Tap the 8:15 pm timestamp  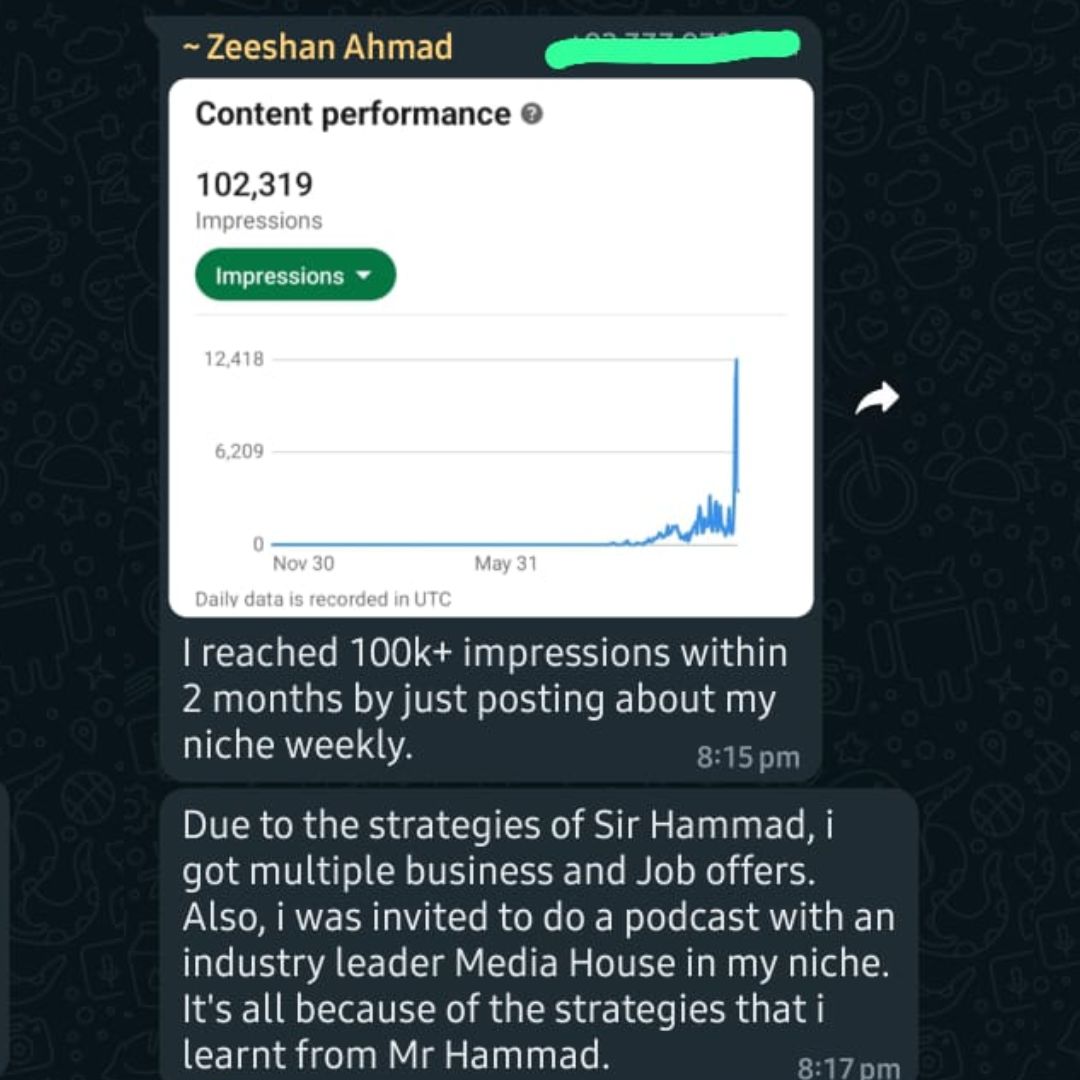pos(748,758)
